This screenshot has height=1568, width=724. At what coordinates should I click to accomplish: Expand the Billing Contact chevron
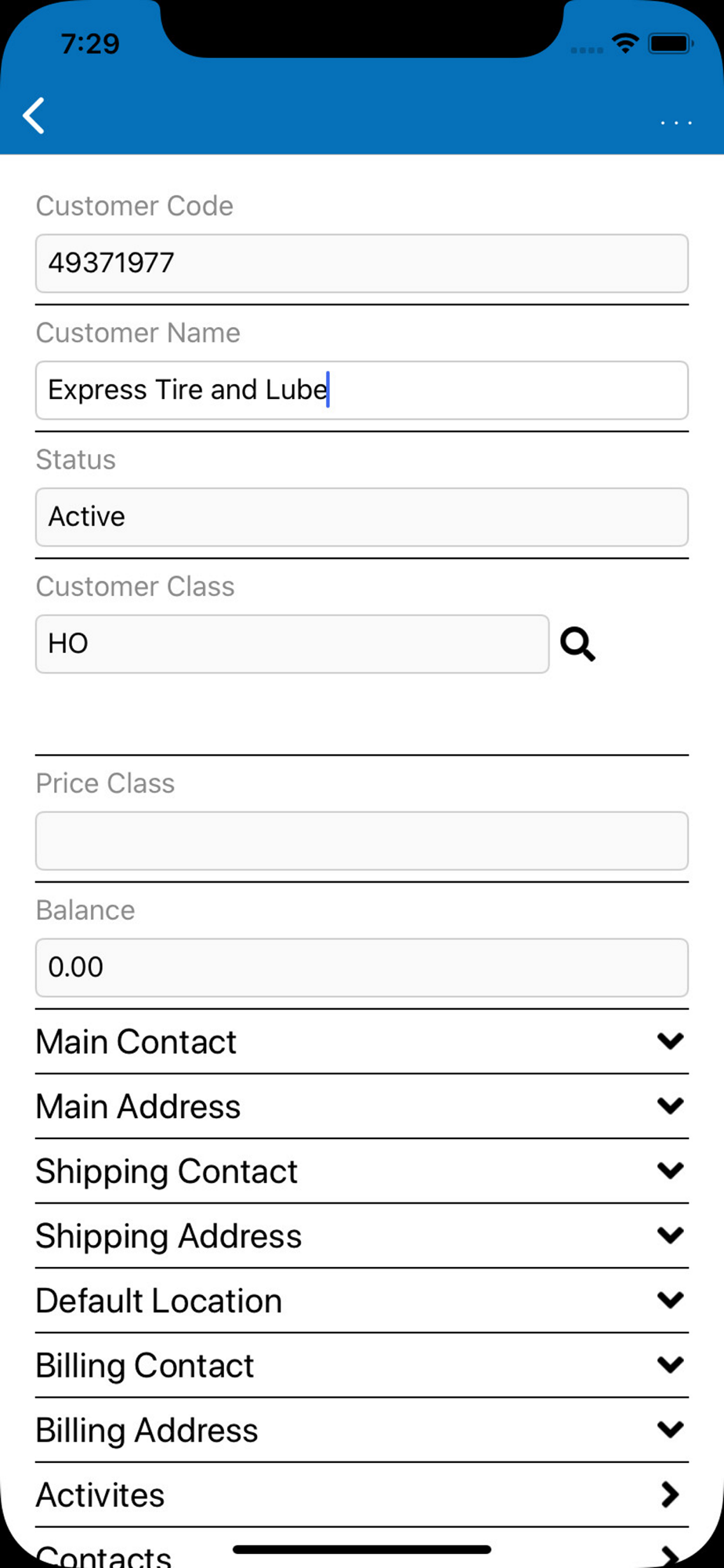[671, 1365]
